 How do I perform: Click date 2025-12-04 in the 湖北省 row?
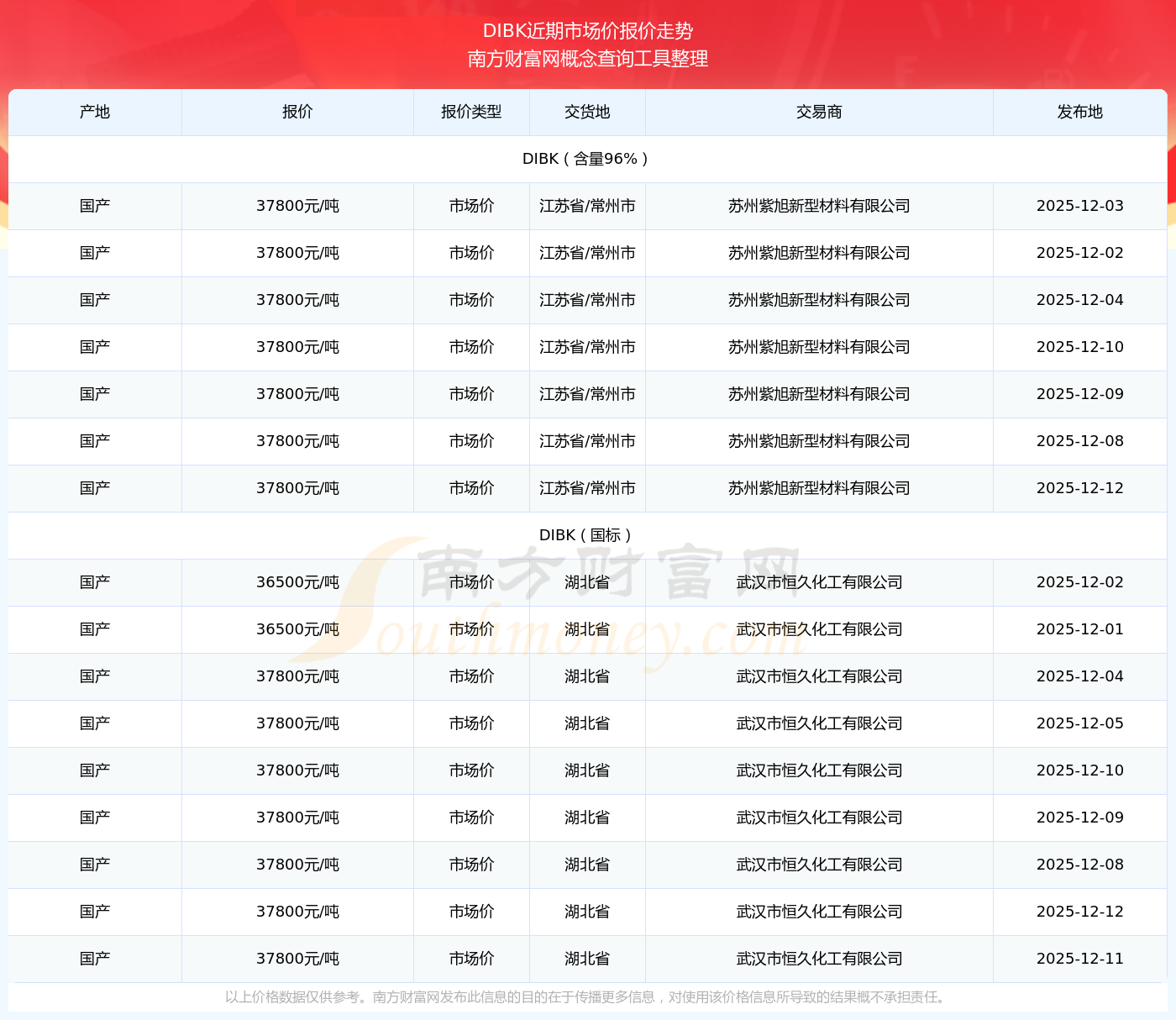(1080, 676)
